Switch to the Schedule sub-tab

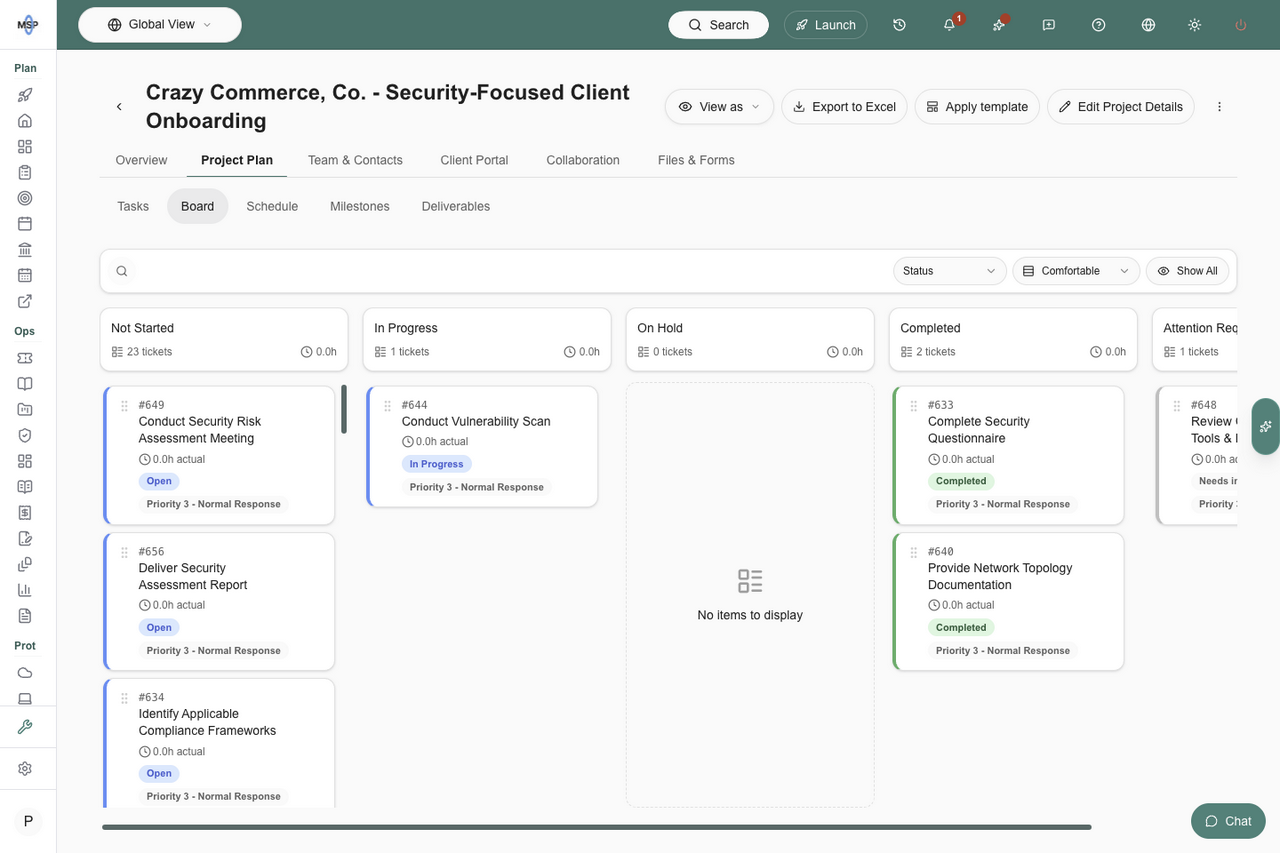point(272,206)
